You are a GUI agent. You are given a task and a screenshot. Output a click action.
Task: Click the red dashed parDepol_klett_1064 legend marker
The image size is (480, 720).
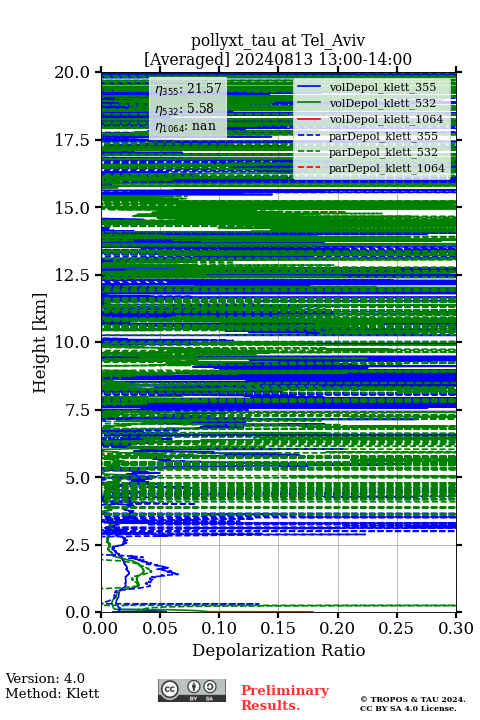click(309, 168)
